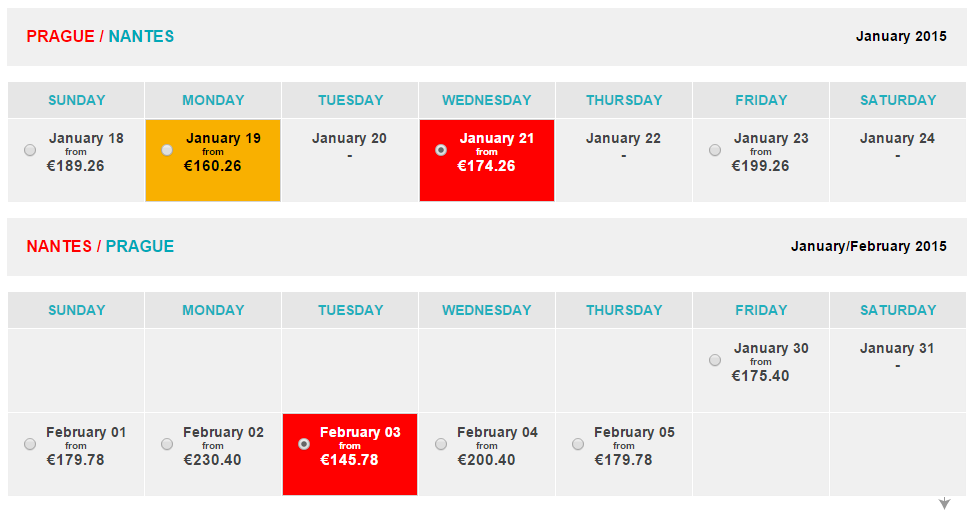Click the gray down arrow at the bottom right
This screenshot has height=515, width=977.
(x=945, y=503)
